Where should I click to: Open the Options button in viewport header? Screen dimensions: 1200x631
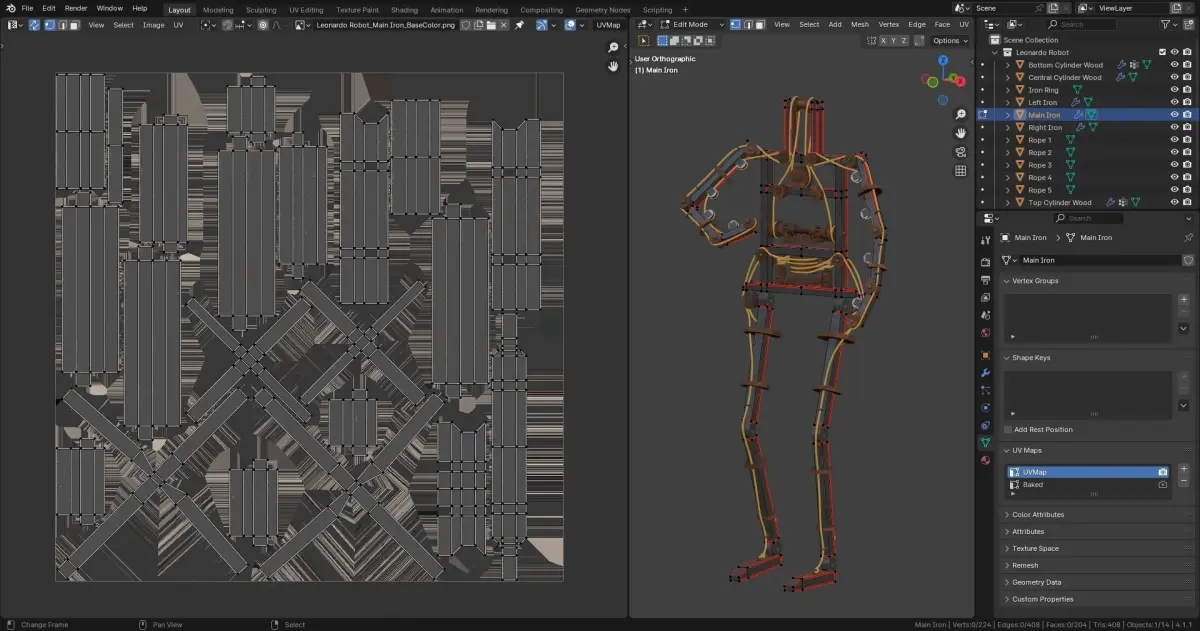pyautogui.click(x=948, y=41)
